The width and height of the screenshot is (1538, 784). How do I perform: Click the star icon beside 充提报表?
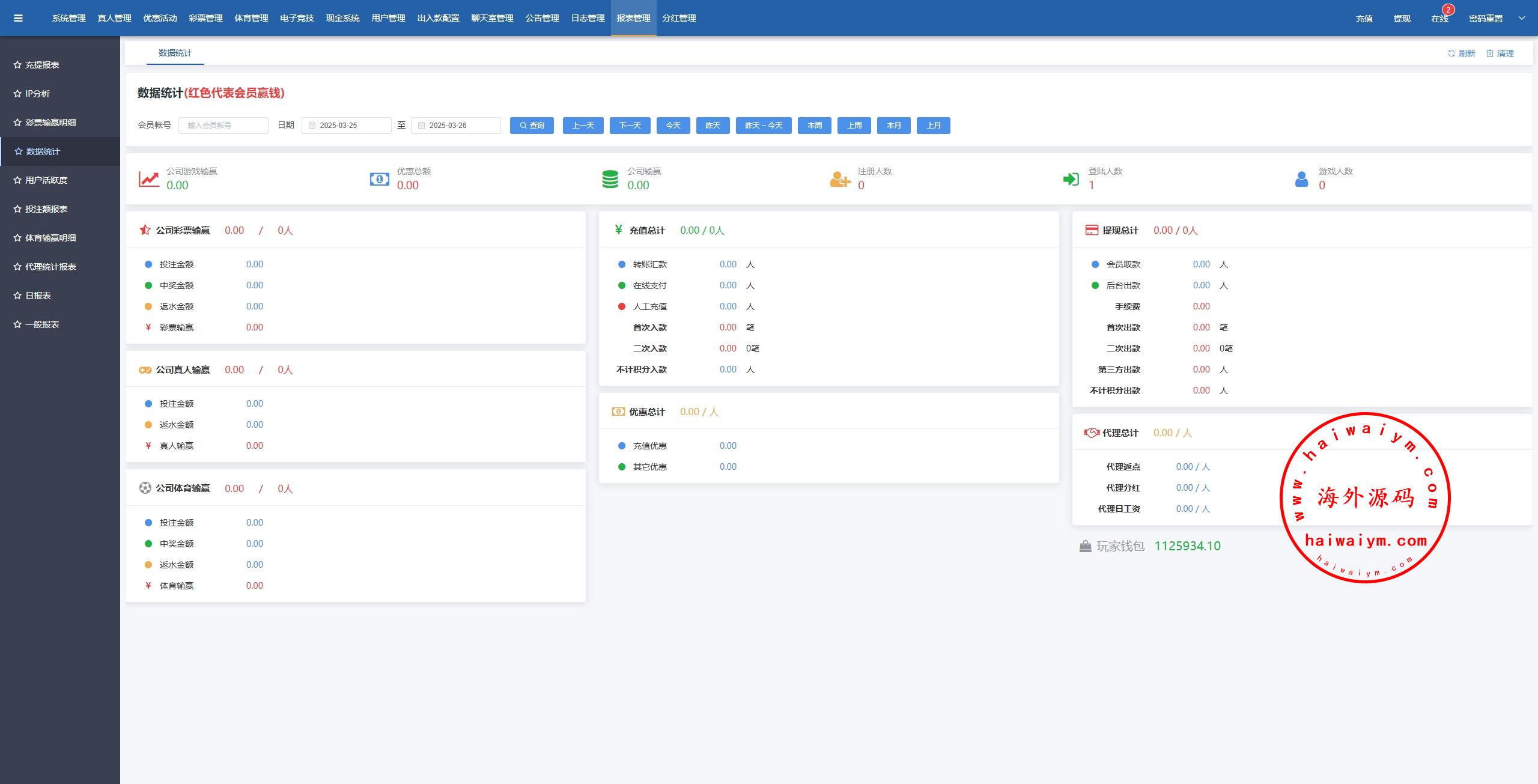(17, 65)
